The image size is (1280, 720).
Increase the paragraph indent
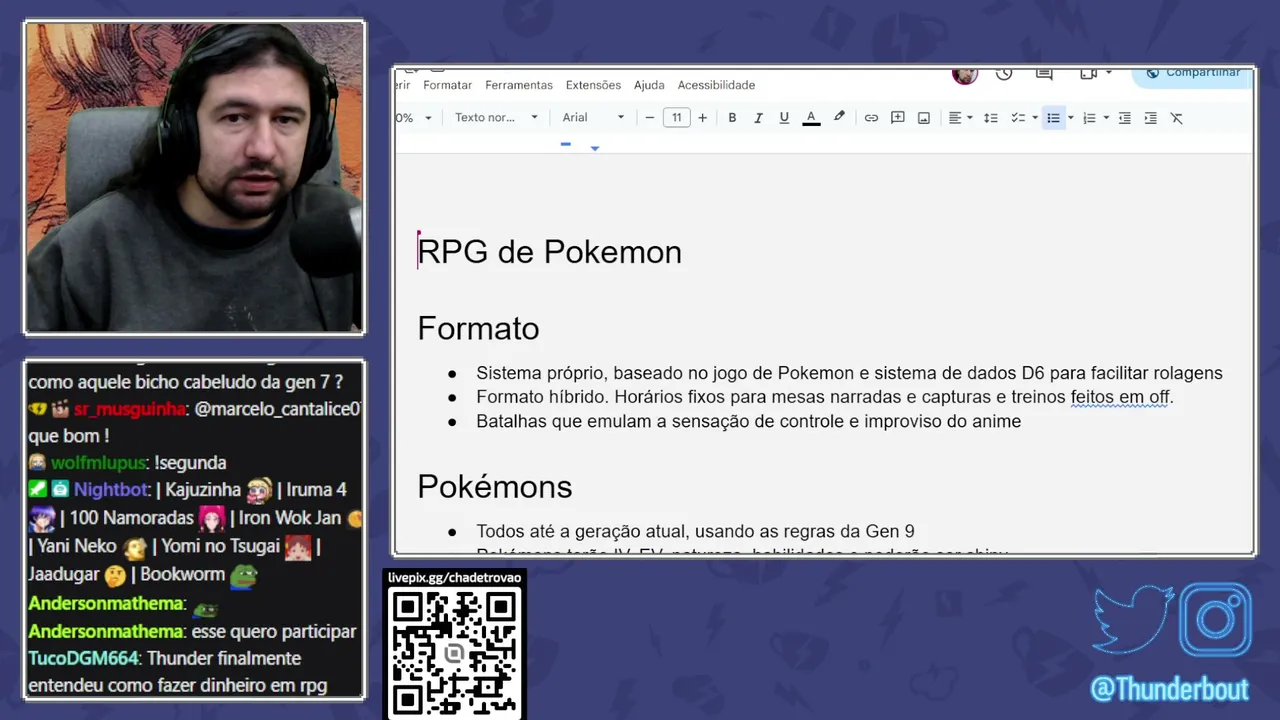pos(1151,118)
